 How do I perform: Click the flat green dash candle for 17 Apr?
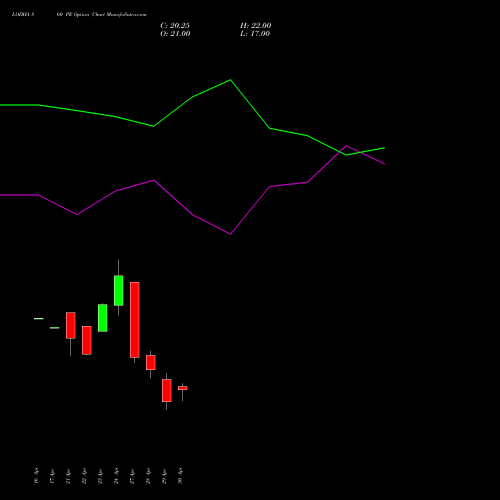(55, 328)
